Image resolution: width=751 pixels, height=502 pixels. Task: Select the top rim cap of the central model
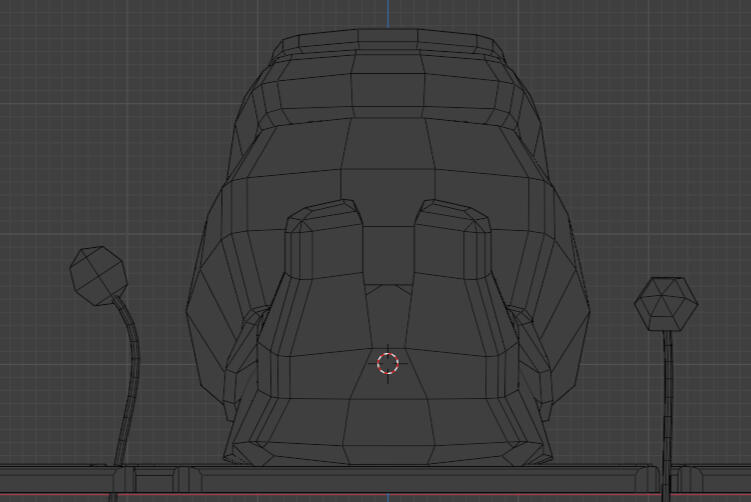pyautogui.click(x=388, y=42)
